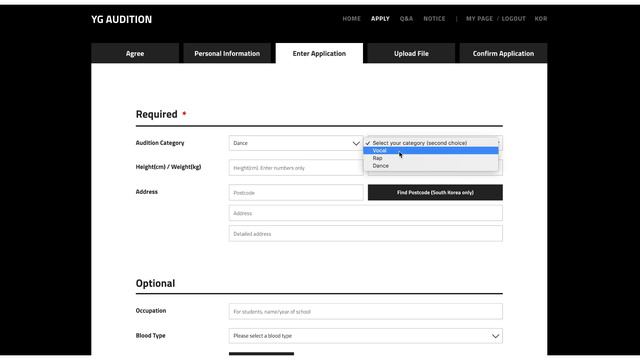Image resolution: width=640 pixels, height=360 pixels.
Task: Go to HOME in the top navigation
Action: click(351, 18)
